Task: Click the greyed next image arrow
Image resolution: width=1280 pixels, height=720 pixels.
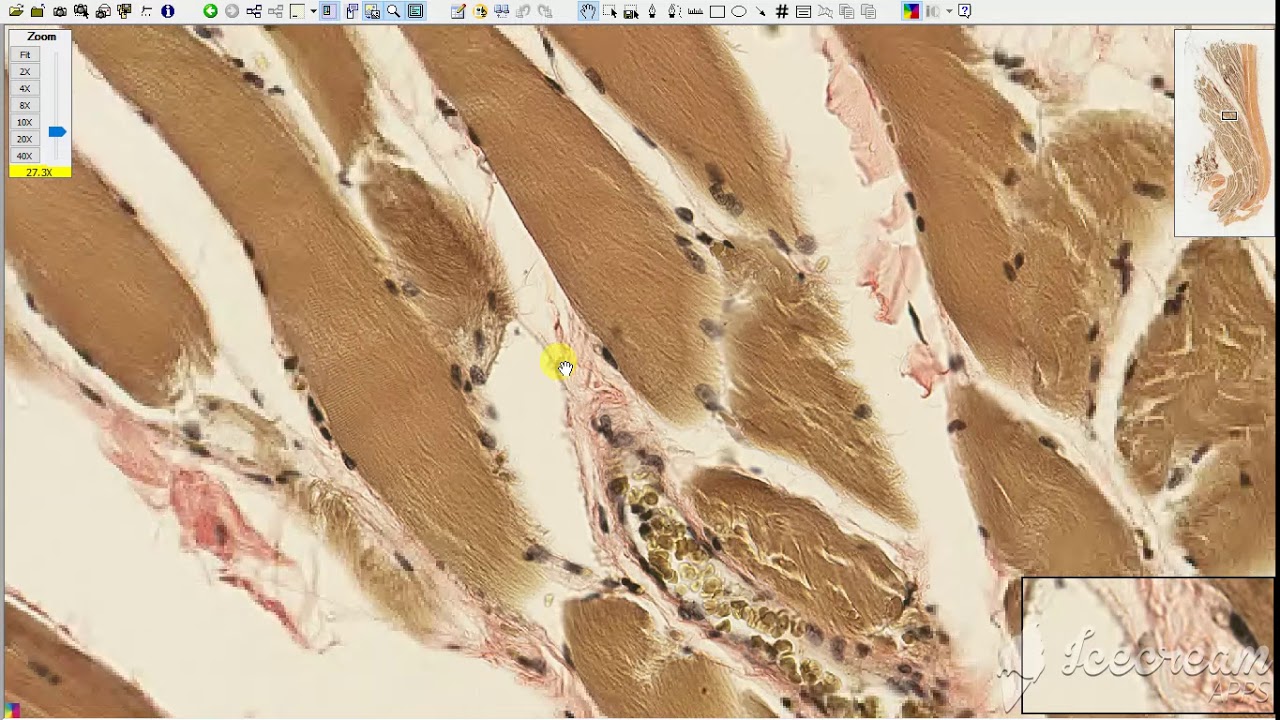Action: 232,11
